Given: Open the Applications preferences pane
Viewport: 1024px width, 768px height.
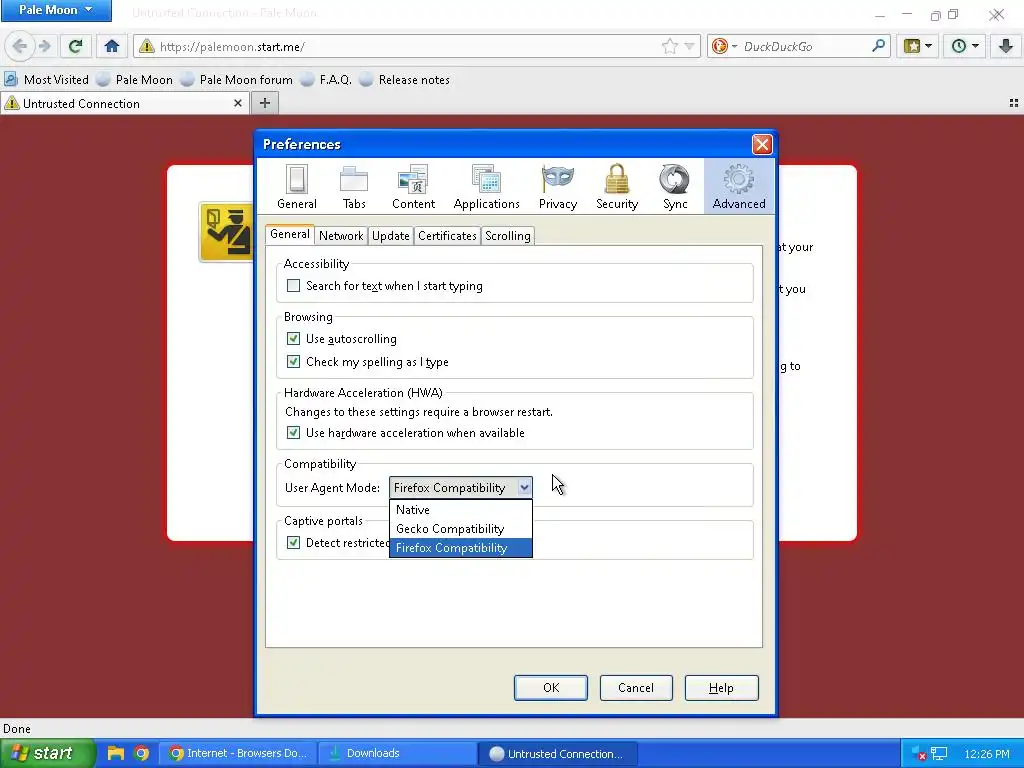Looking at the screenshot, I should coord(487,186).
